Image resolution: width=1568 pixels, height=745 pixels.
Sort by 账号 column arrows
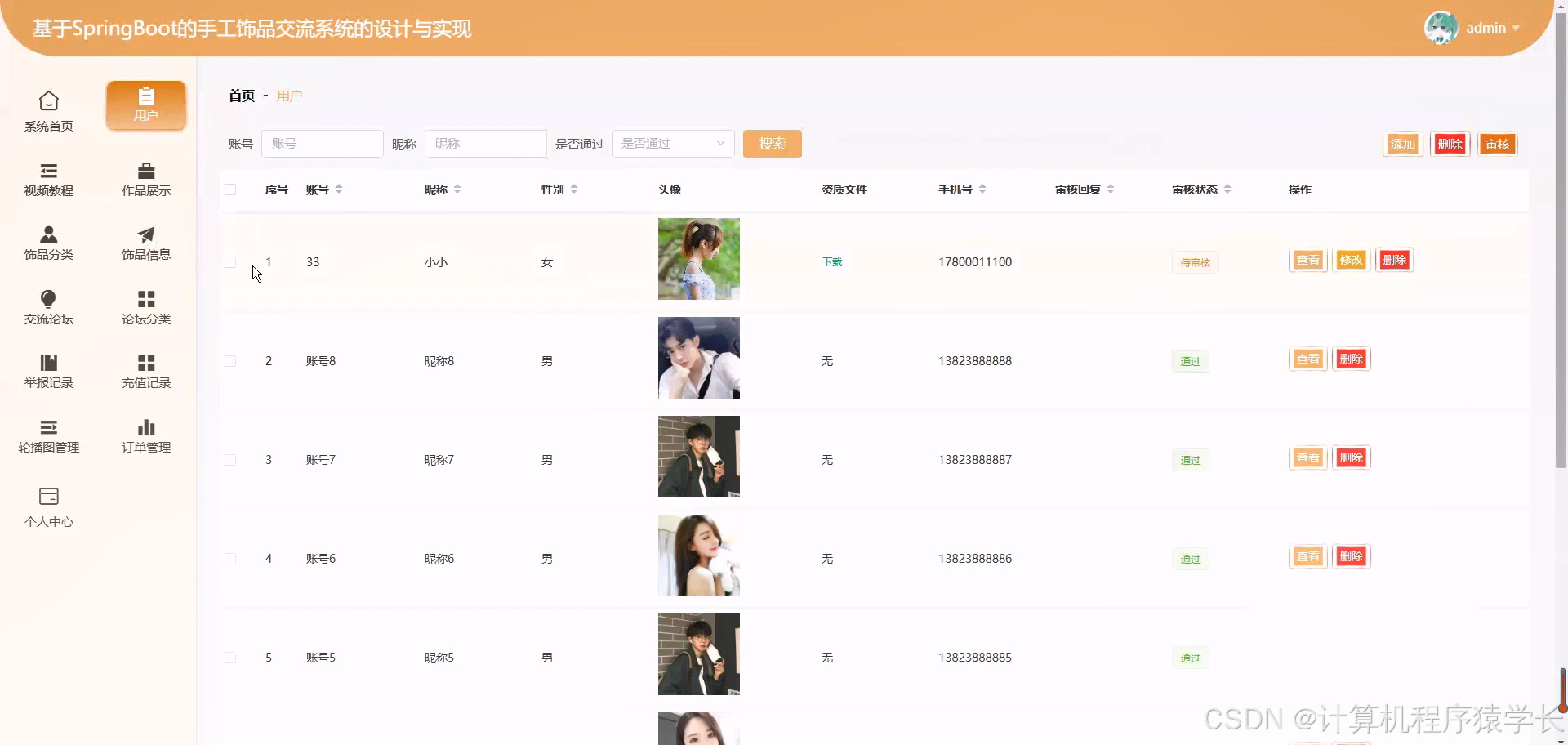339,190
